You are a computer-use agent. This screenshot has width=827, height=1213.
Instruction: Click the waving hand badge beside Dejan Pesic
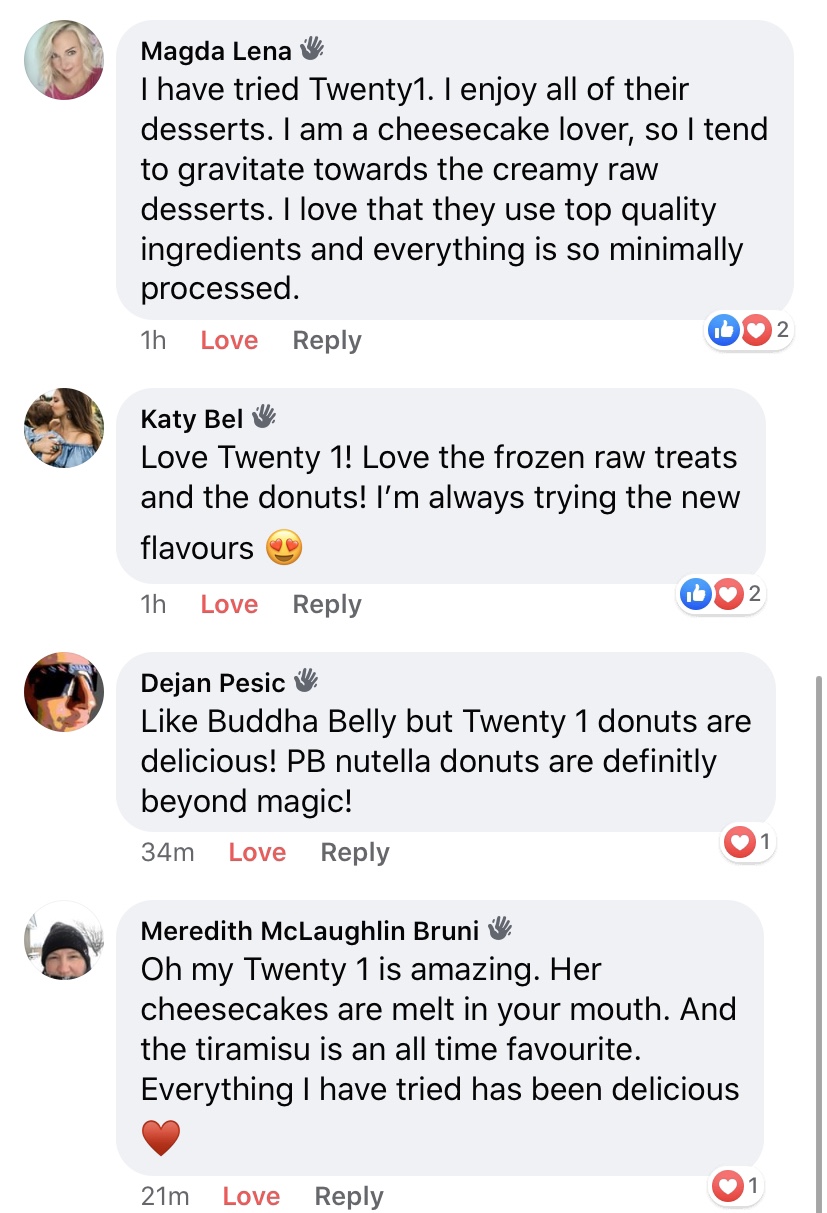tap(305, 682)
